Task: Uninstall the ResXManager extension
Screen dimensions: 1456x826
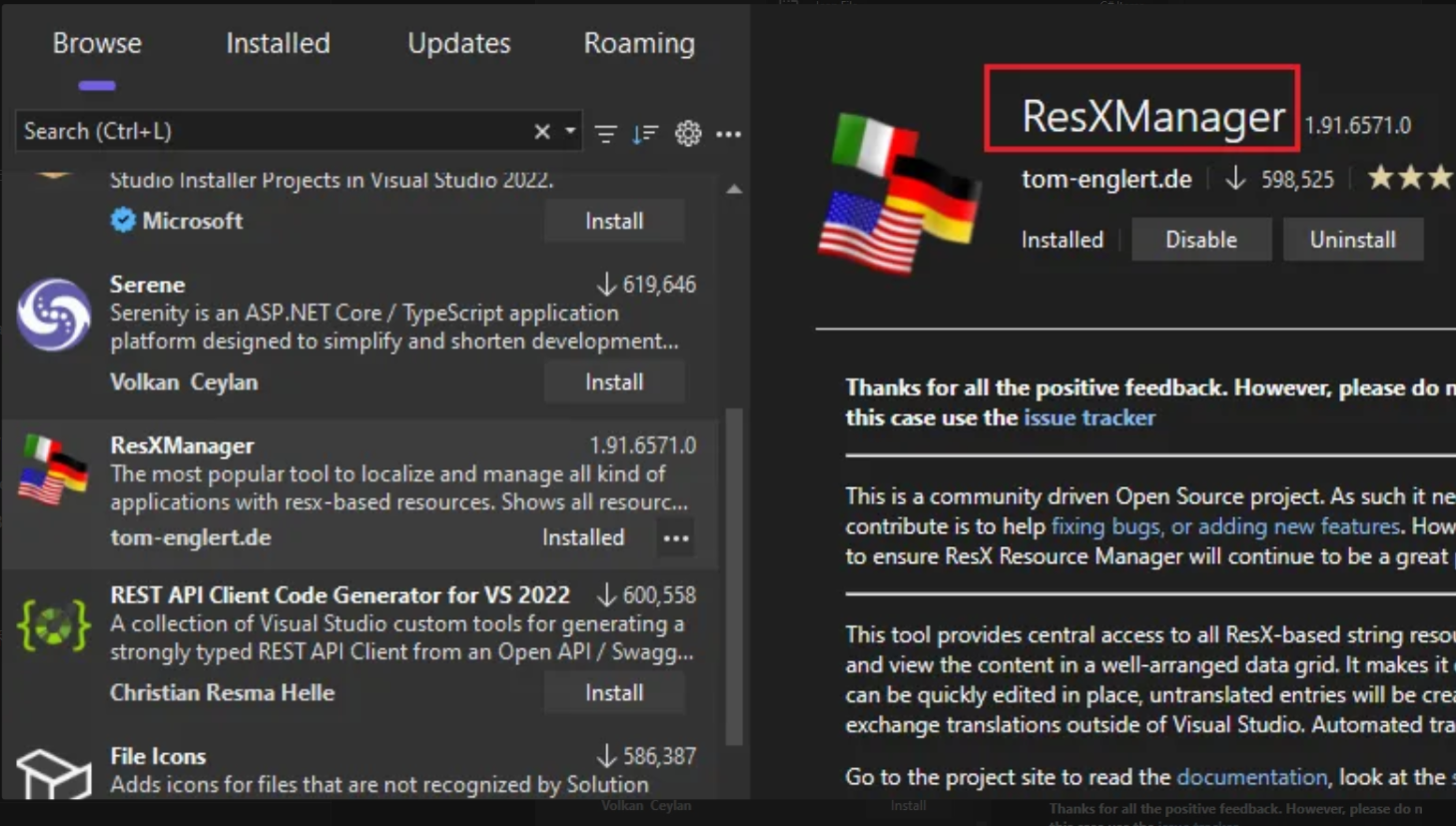Action: 1352,240
